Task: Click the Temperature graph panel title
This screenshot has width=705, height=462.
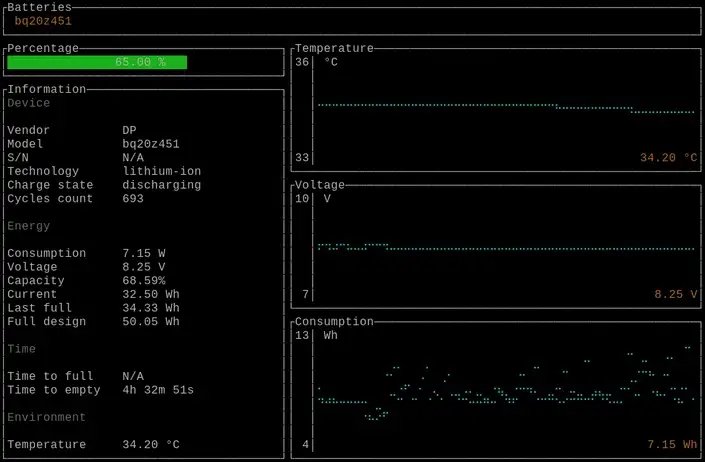Action: [335, 48]
